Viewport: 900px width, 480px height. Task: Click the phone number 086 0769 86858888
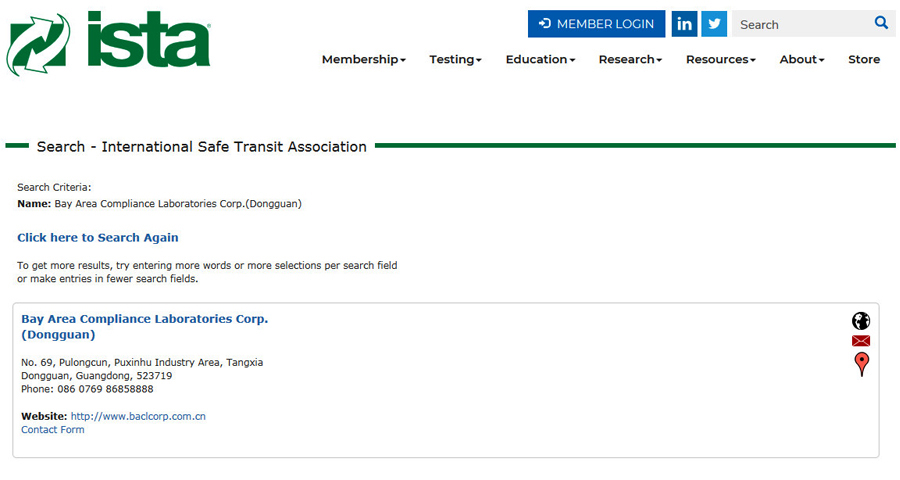[x=105, y=389]
